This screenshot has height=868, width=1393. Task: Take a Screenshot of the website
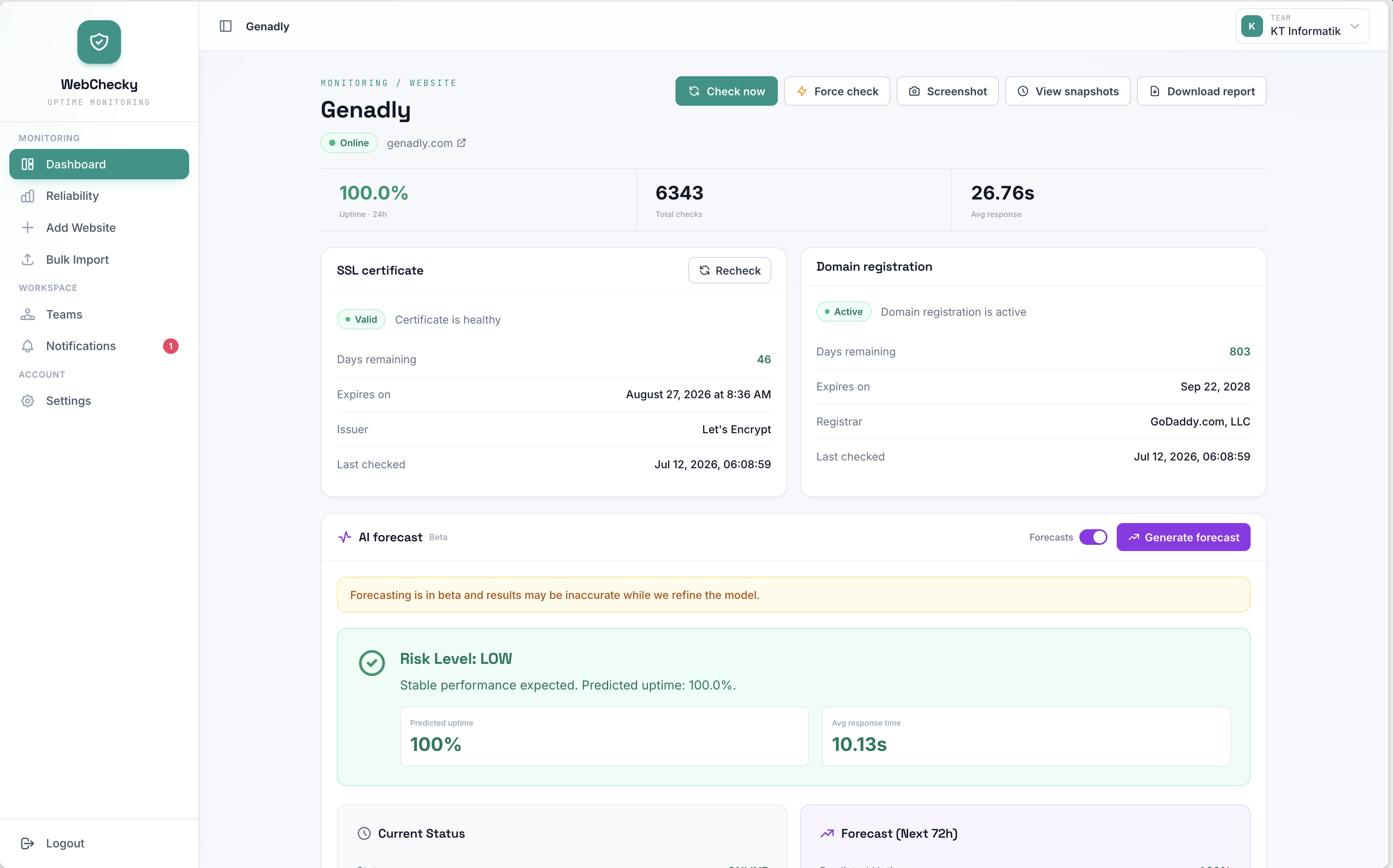click(x=947, y=91)
